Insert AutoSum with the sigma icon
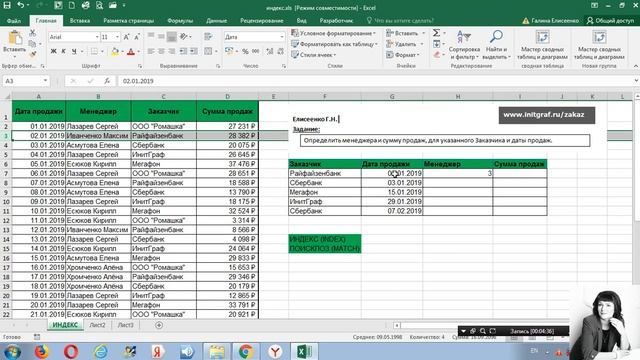The width and height of the screenshot is (640, 360). click(436, 33)
